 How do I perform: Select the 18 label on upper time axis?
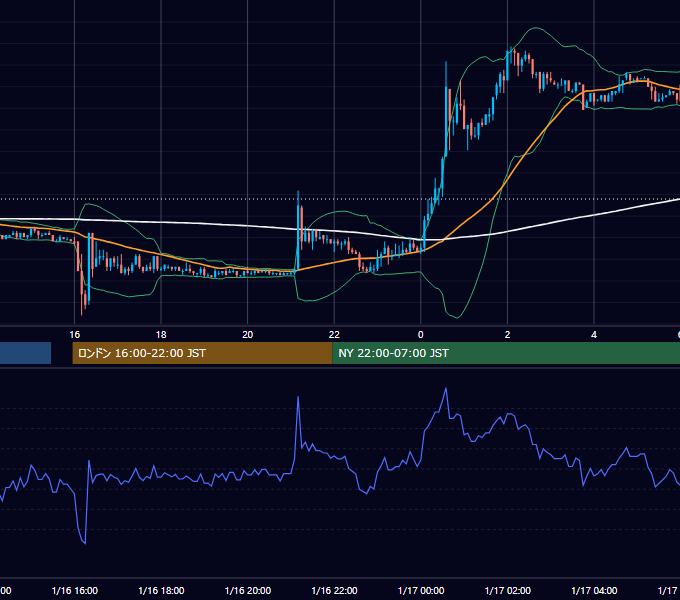pos(161,335)
